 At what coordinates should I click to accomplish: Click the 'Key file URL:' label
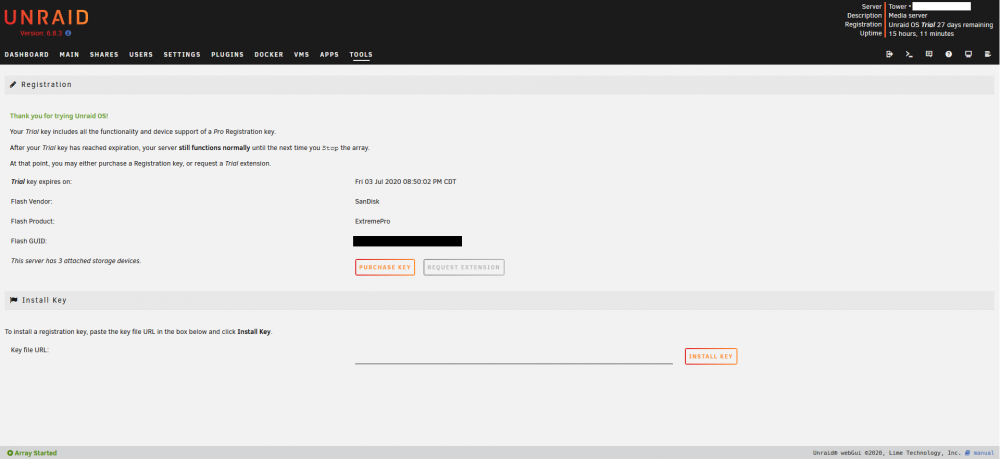point(30,350)
